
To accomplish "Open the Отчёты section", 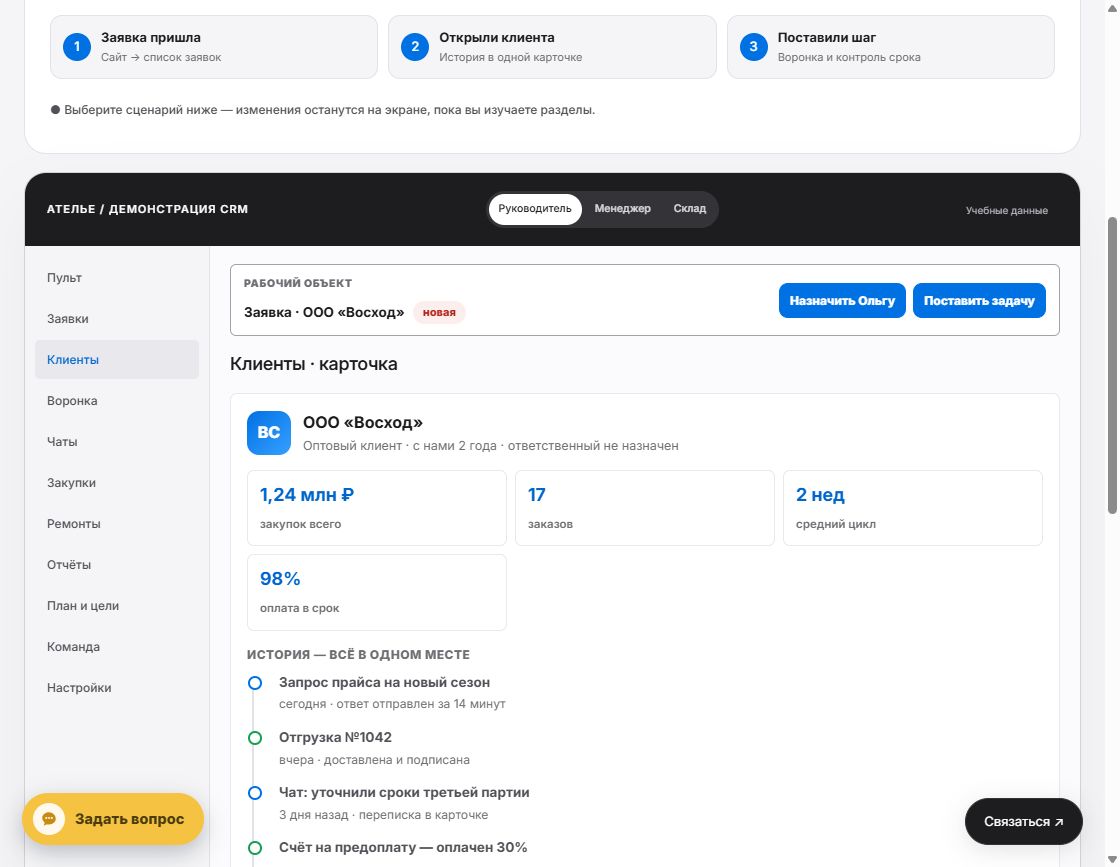I will point(117,565).
